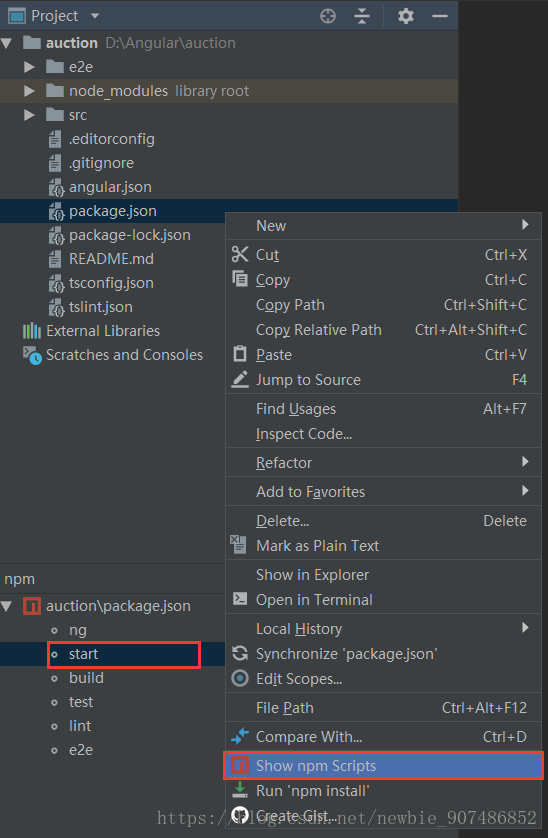Click the angular.json file icon
This screenshot has height=838, width=548.
[56, 188]
